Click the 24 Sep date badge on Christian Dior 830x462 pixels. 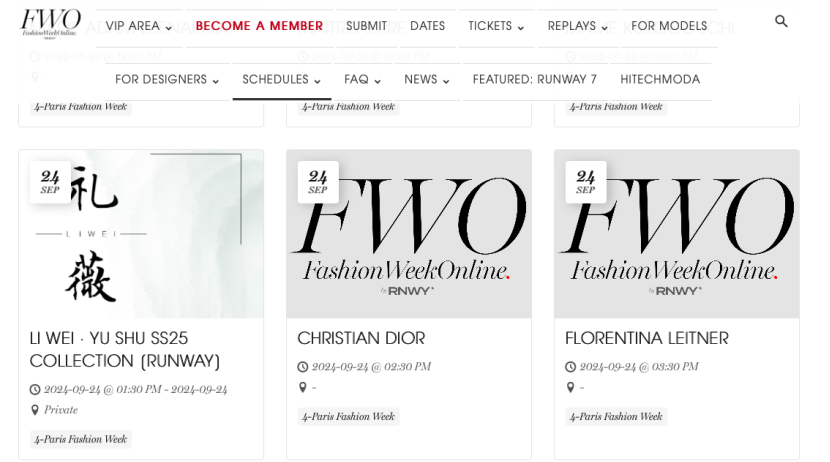(x=318, y=182)
